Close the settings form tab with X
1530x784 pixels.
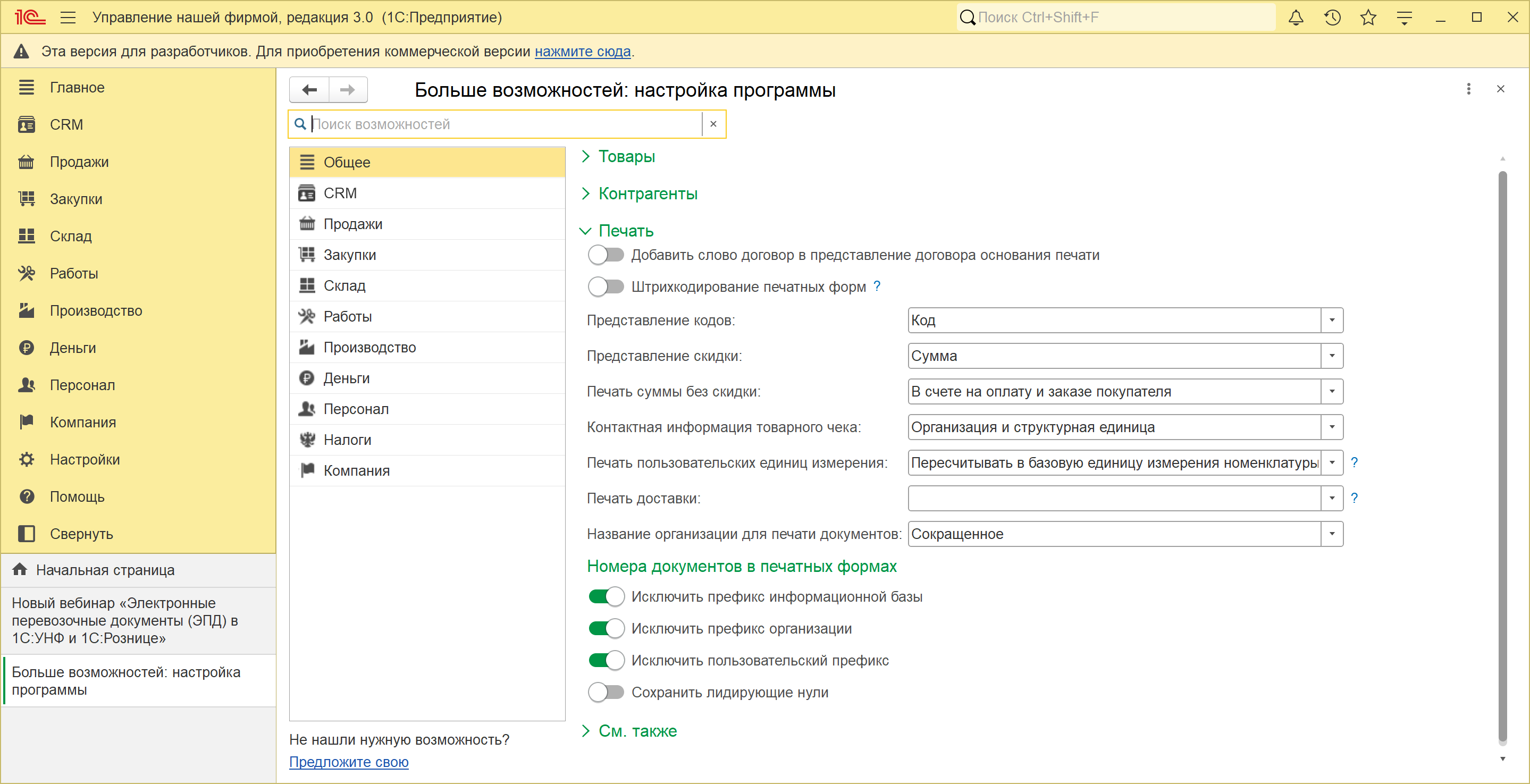tap(1501, 89)
